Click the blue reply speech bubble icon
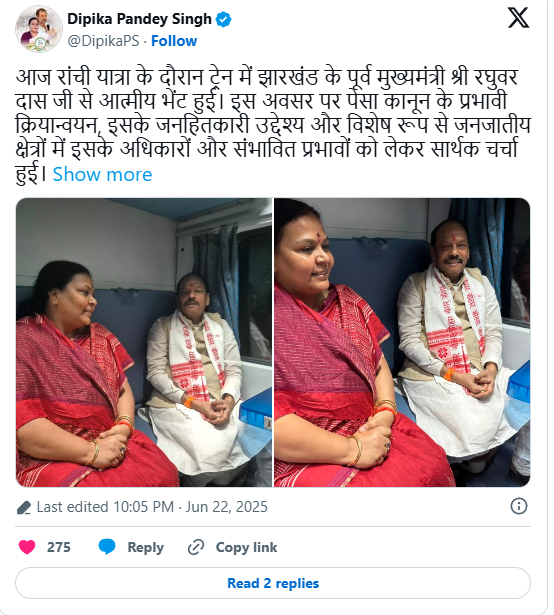Image resolution: width=554 pixels, height=615 pixels. (107, 547)
